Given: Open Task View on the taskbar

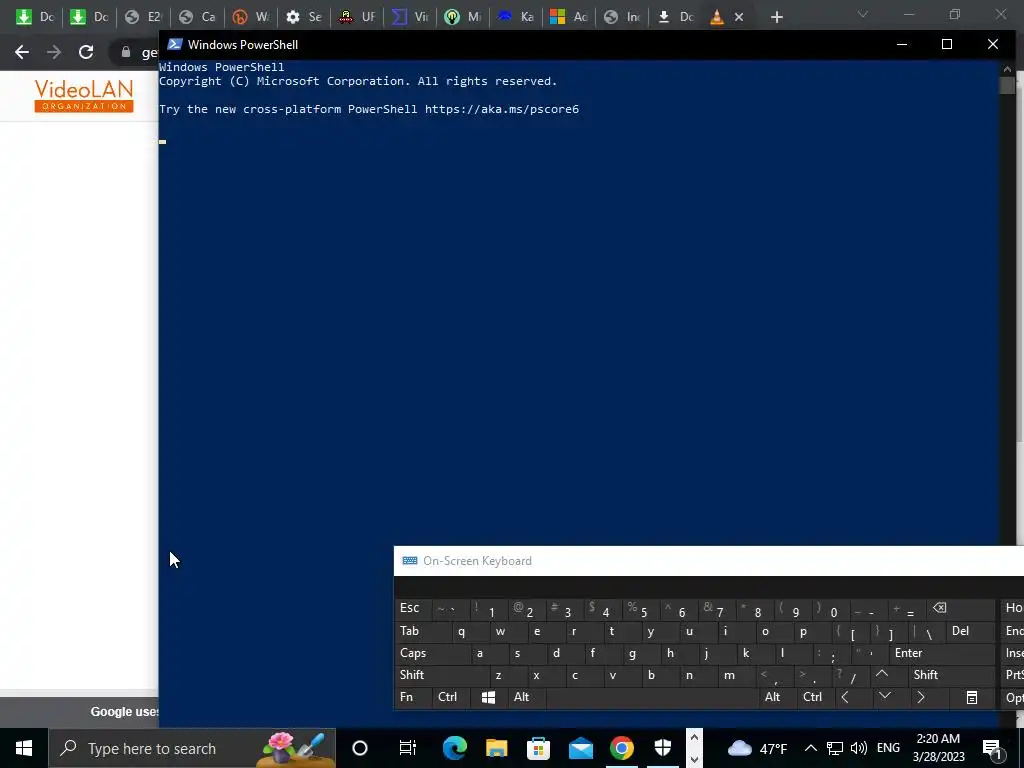Looking at the screenshot, I should pyautogui.click(x=408, y=748).
